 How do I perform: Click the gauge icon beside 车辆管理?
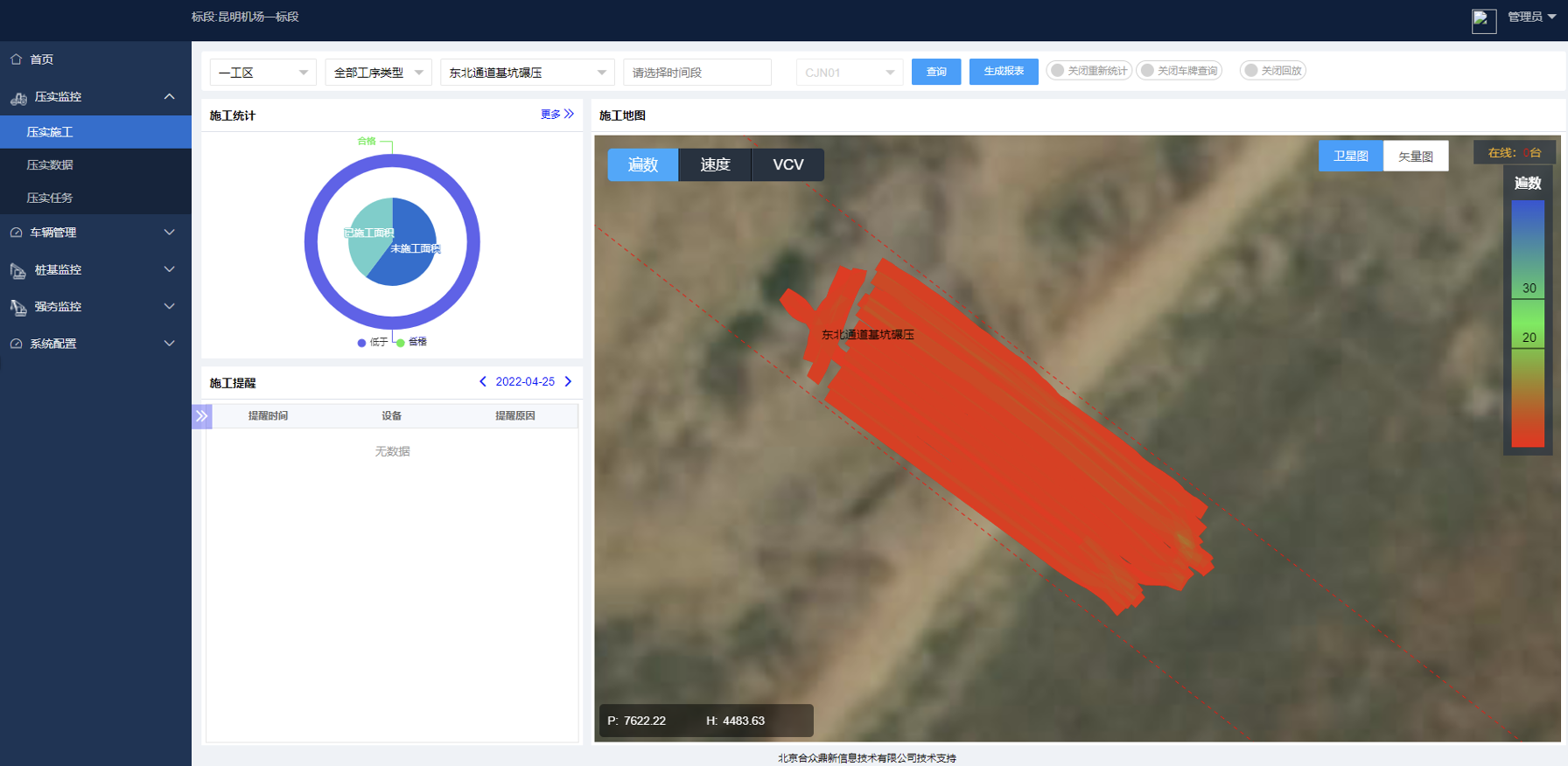coord(17,233)
